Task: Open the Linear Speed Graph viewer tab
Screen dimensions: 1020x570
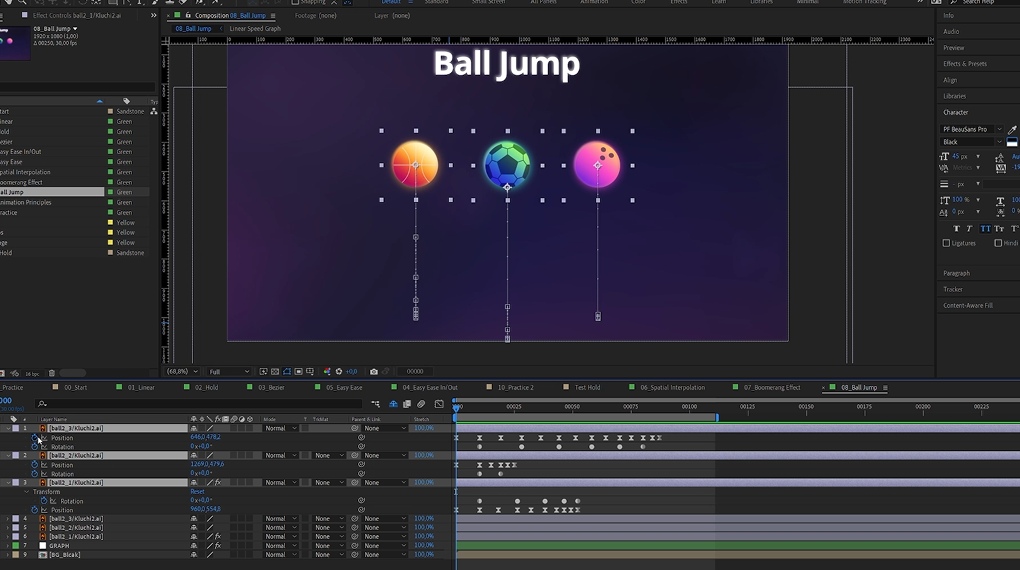Action: (255, 29)
